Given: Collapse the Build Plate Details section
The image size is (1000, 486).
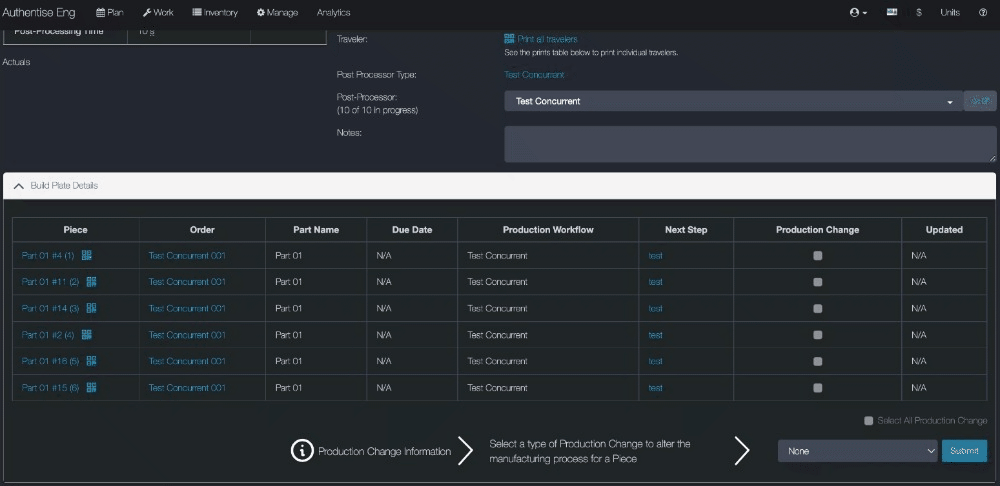Looking at the screenshot, I should coord(20,186).
